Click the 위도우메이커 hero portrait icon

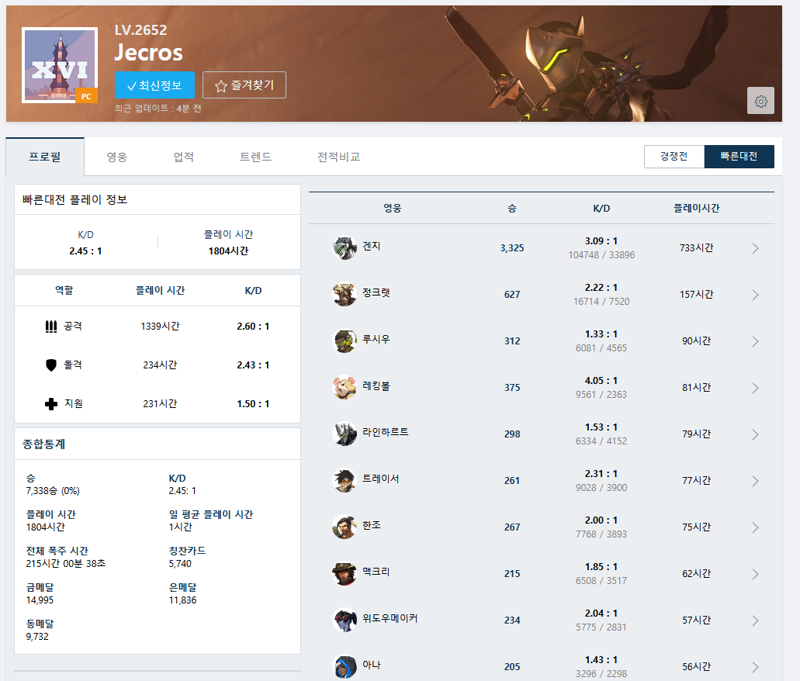click(x=344, y=620)
